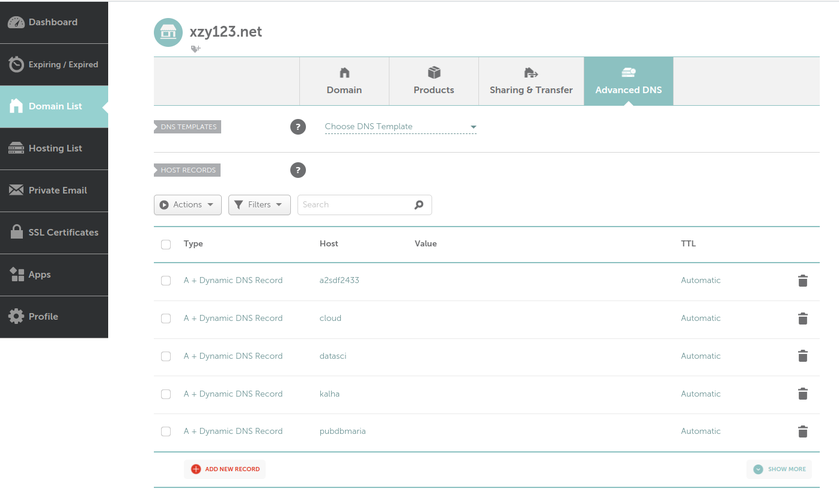The height and width of the screenshot is (497, 839).
Task: Switch to the Products tab
Action: point(433,81)
